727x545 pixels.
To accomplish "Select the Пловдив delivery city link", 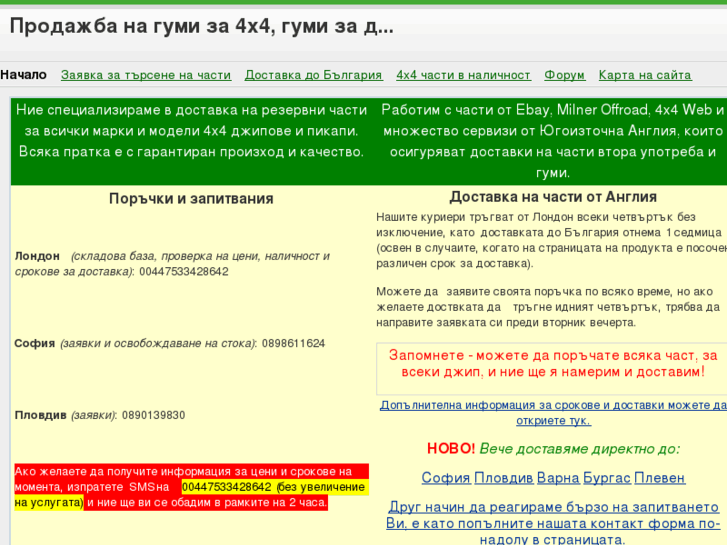I will tap(504, 478).
